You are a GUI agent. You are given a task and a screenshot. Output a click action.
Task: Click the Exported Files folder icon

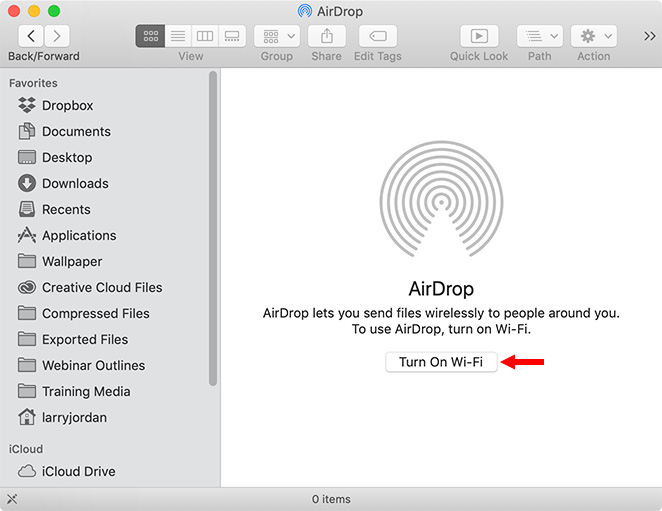click(x=27, y=339)
